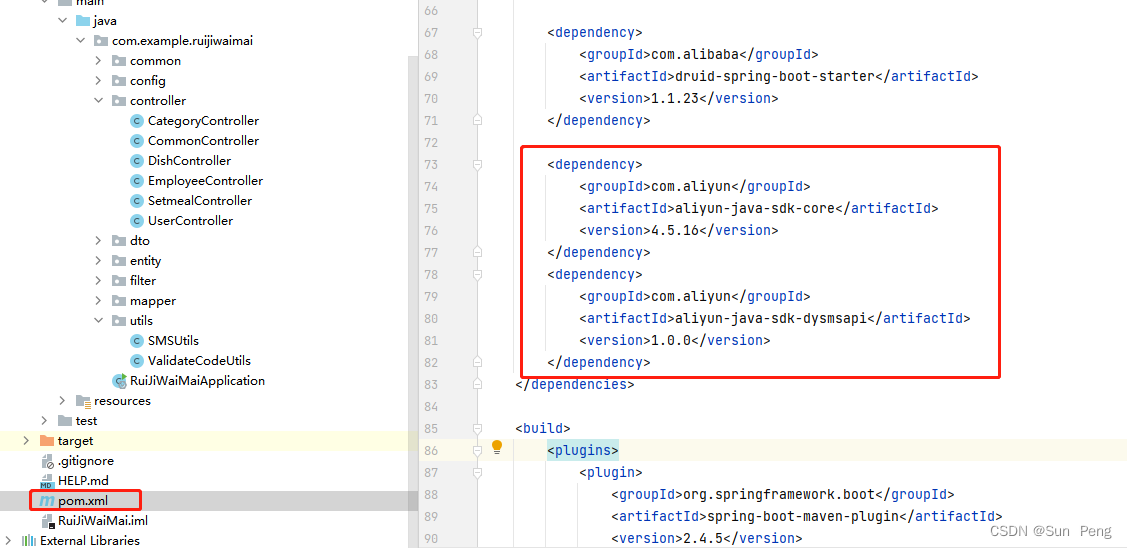Click the blue java source folder icon
The height and width of the screenshot is (548, 1127).
click(83, 21)
